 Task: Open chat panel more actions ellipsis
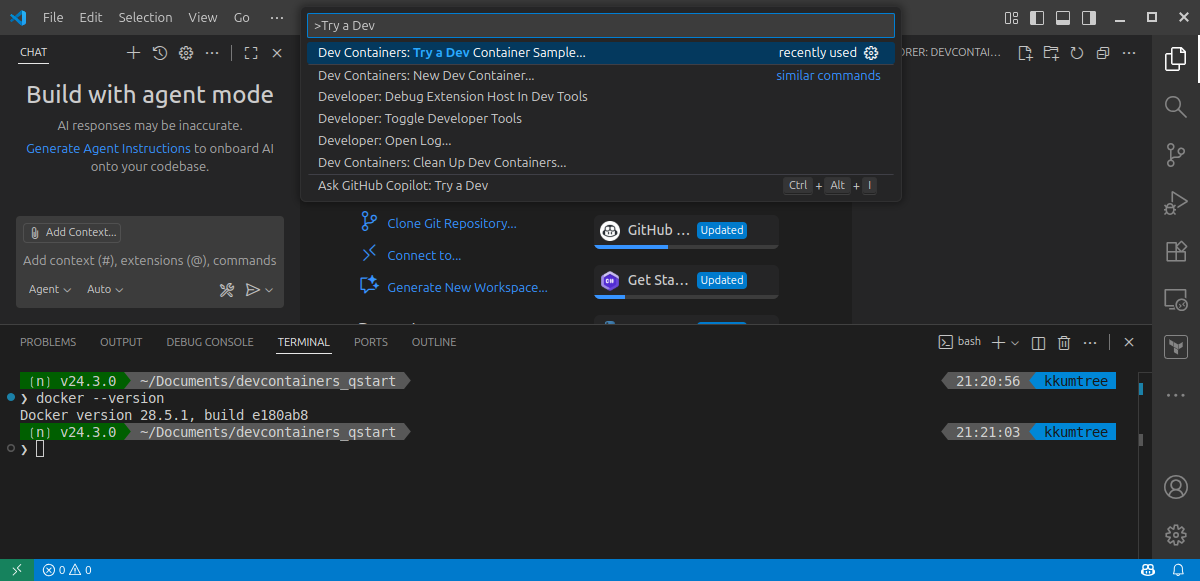pyautogui.click(x=212, y=53)
